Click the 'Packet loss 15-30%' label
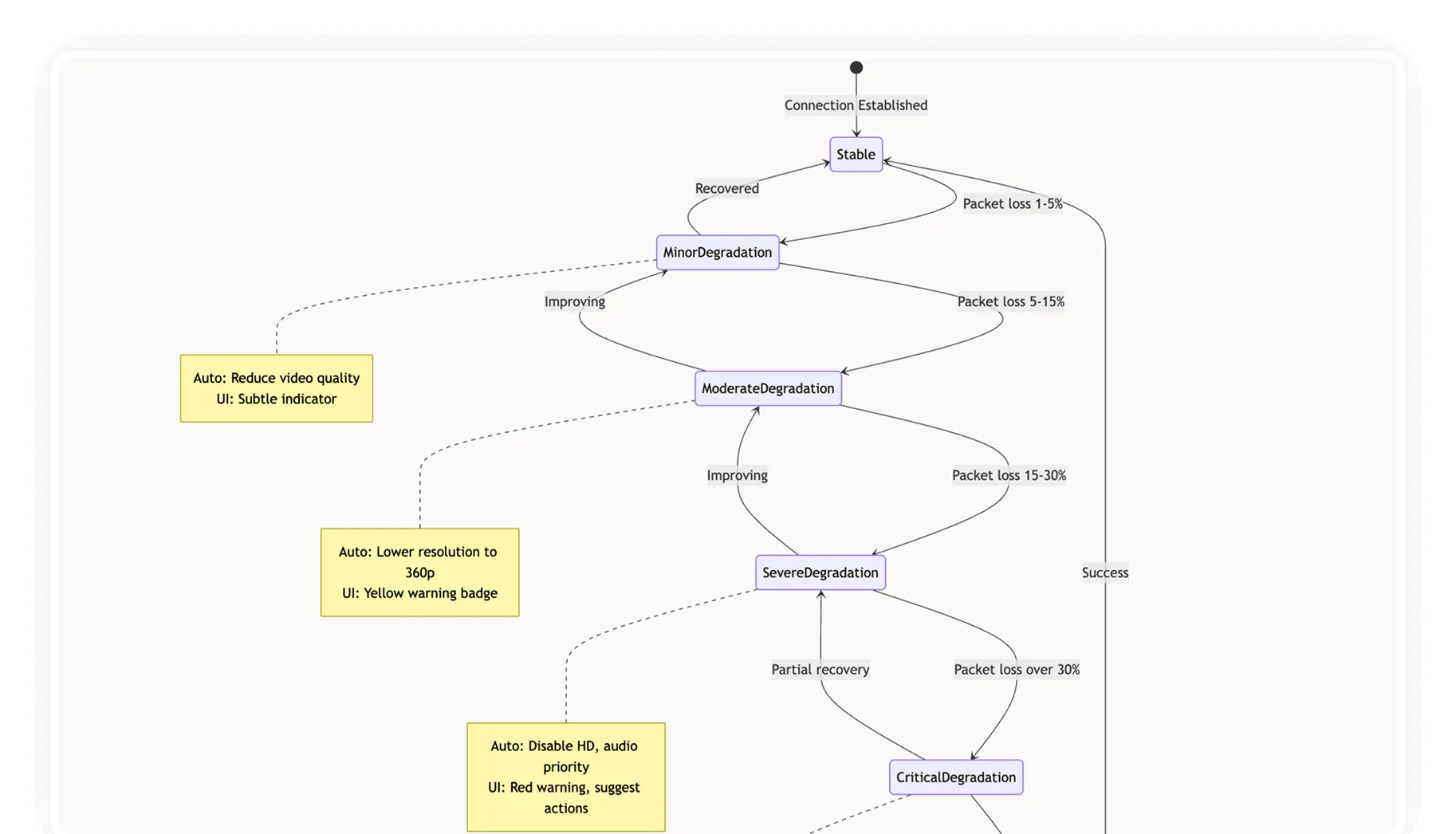Viewport: 1456px width, 834px height. [1008, 474]
